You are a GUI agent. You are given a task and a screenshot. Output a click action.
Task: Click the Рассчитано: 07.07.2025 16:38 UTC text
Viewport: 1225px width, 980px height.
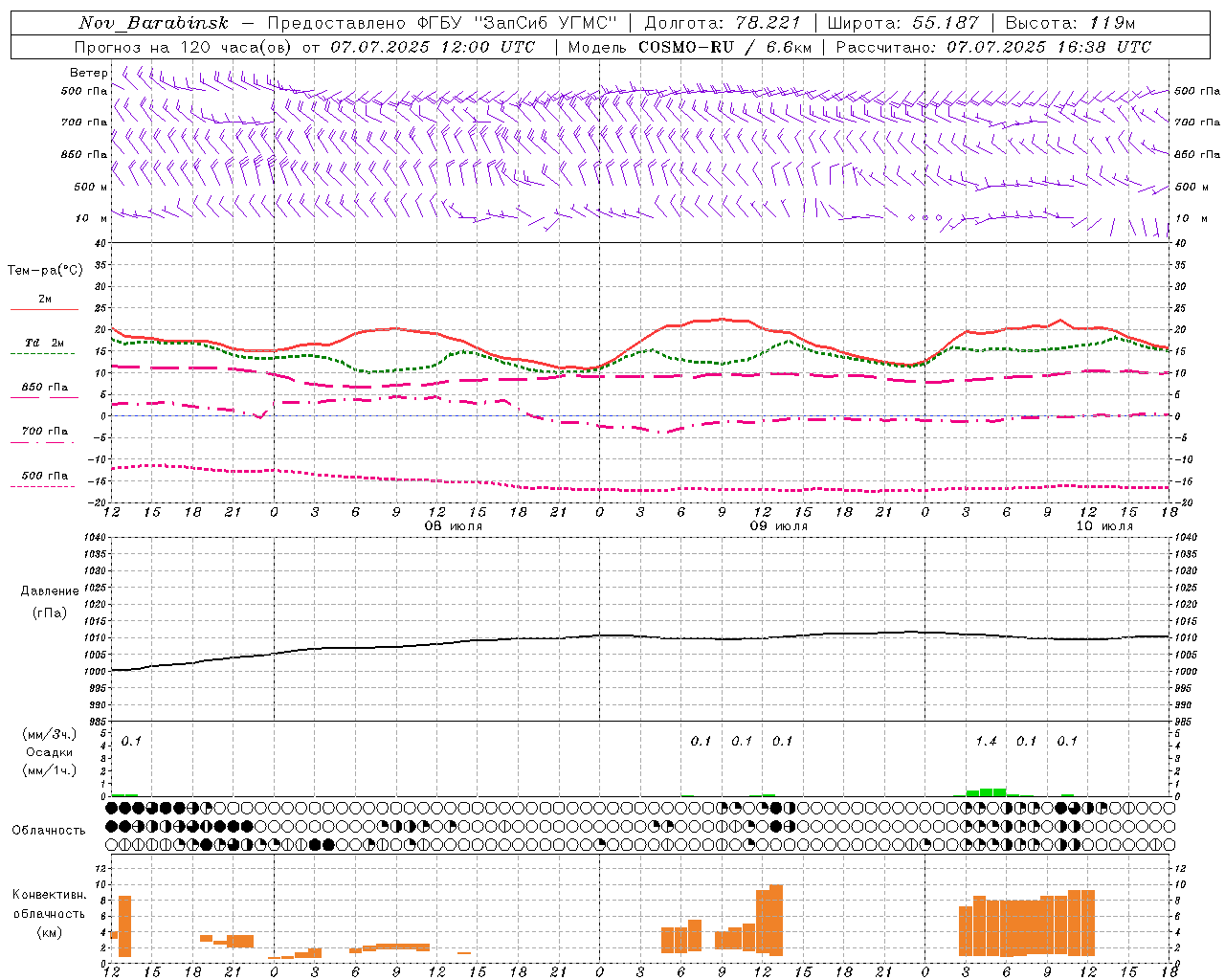(993, 47)
